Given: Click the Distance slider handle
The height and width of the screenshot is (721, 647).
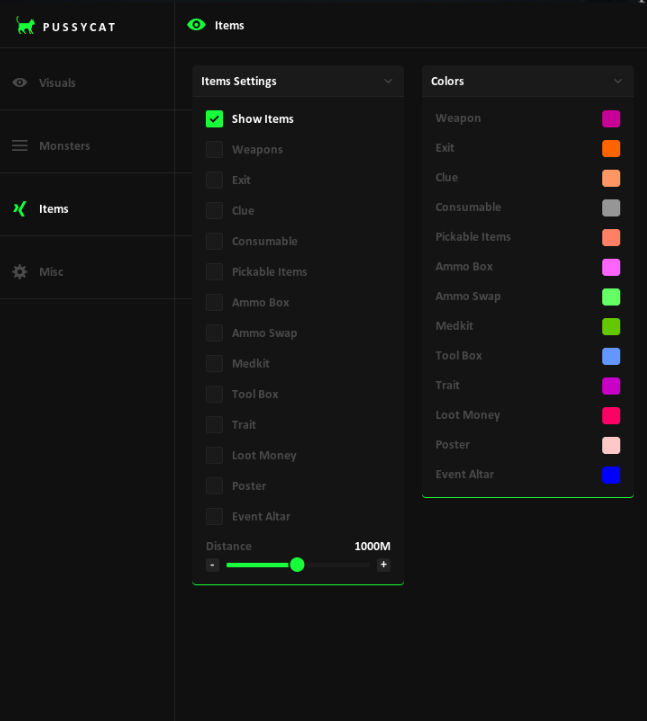Looking at the screenshot, I should point(297,565).
